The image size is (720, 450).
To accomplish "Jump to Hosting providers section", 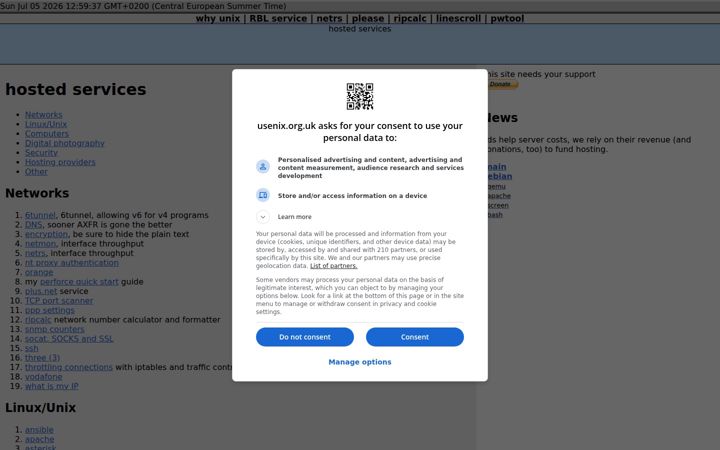I will [60, 162].
